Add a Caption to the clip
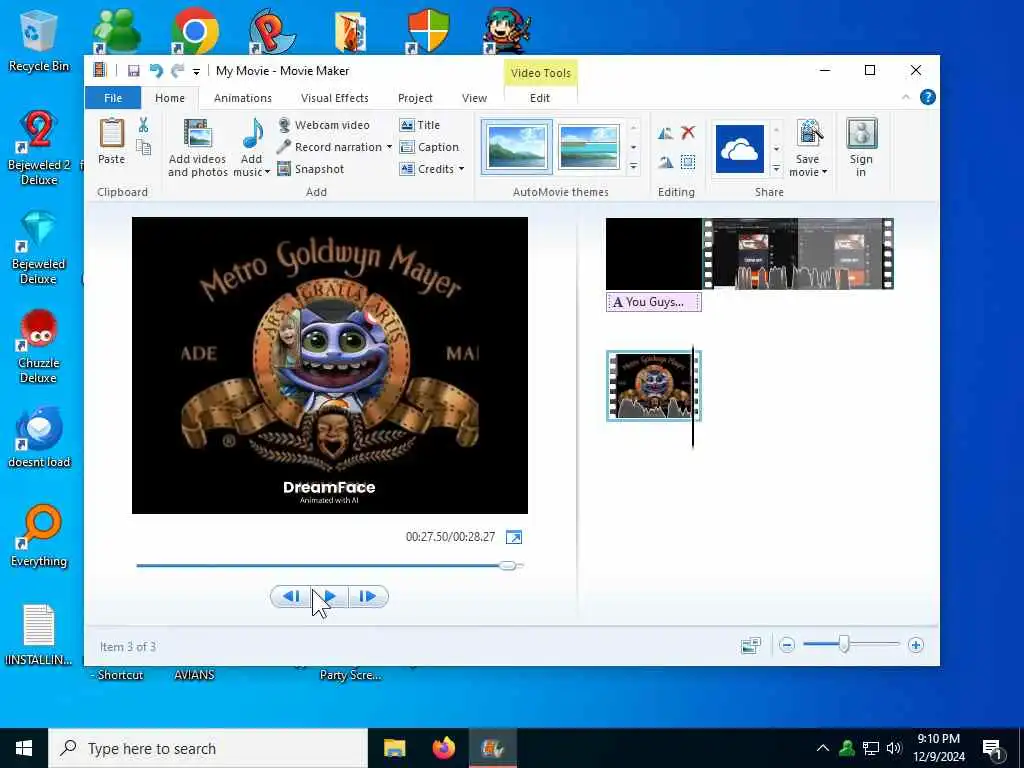1024x768 pixels. (429, 147)
